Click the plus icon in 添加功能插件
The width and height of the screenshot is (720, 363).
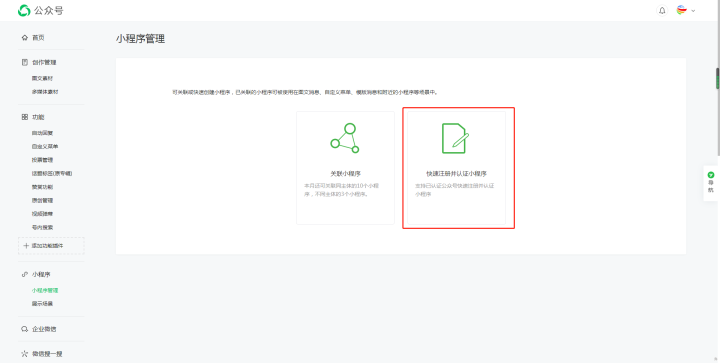pyautogui.click(x=26, y=246)
